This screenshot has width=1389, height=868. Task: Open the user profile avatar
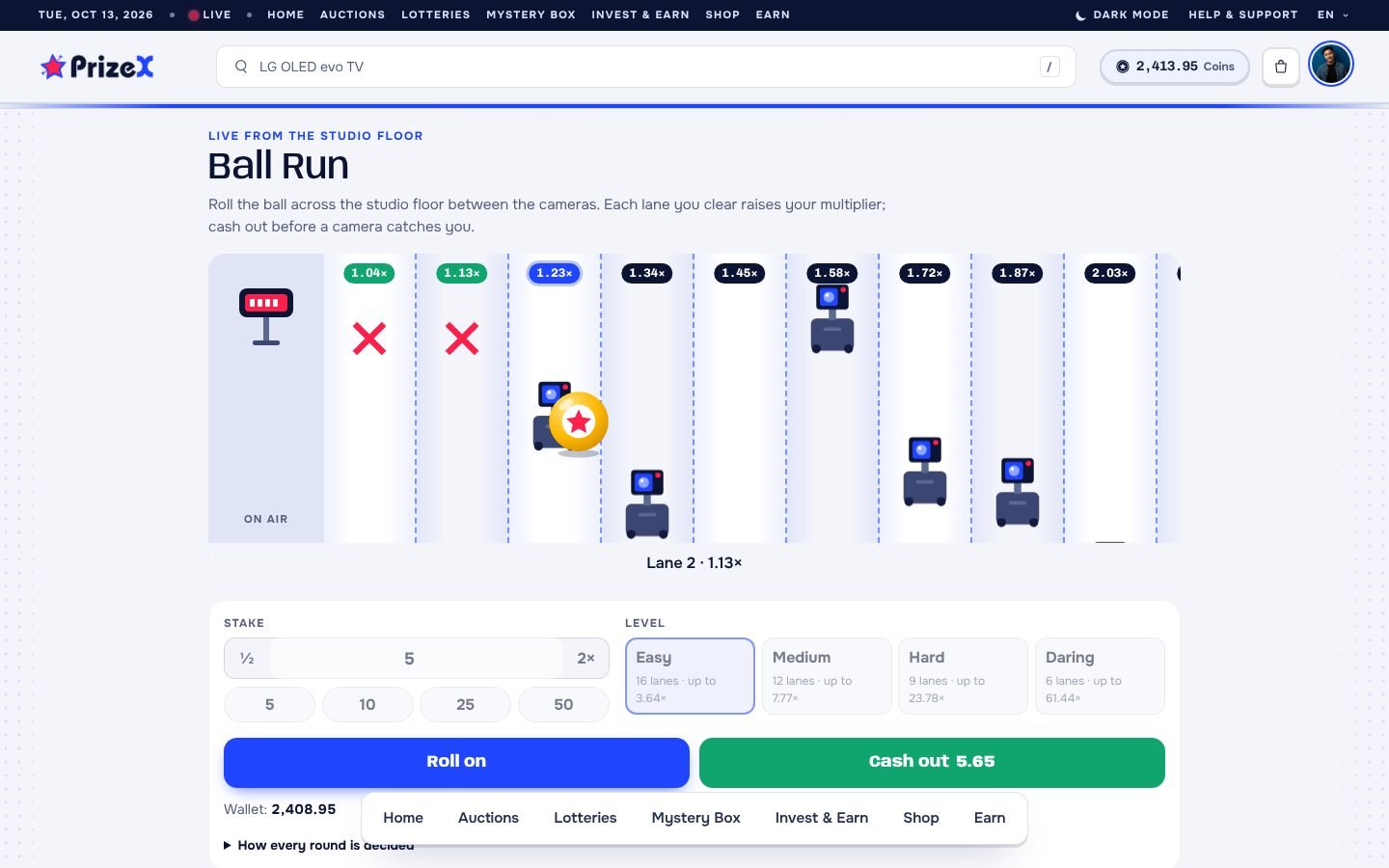pos(1331,65)
